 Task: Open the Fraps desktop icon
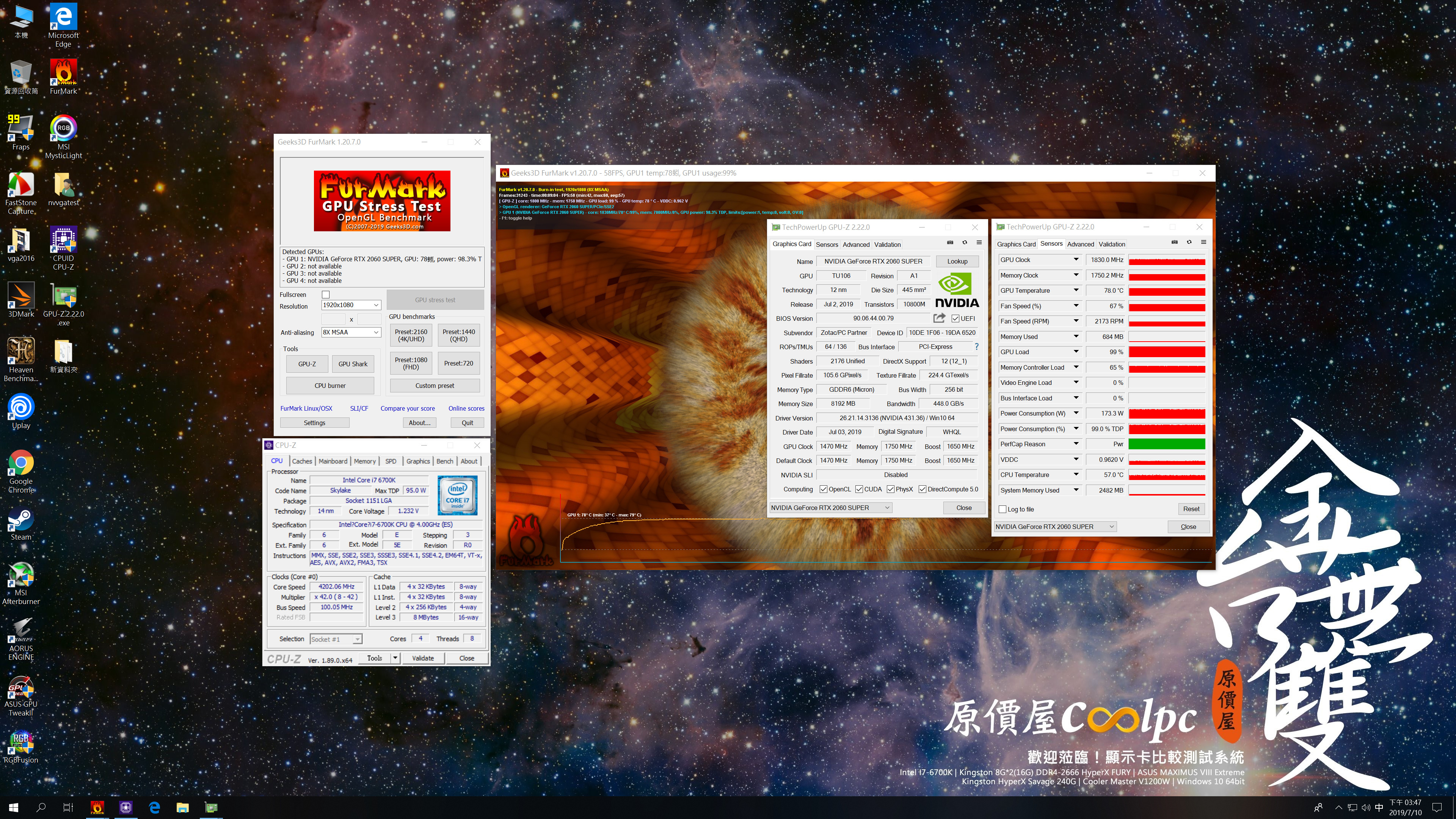tap(21, 132)
